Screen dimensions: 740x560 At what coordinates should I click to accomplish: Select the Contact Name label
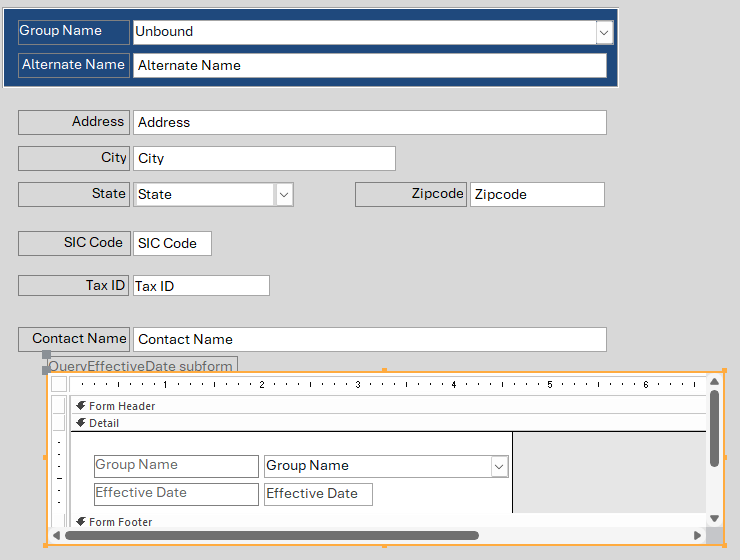pyautogui.click(x=74, y=340)
